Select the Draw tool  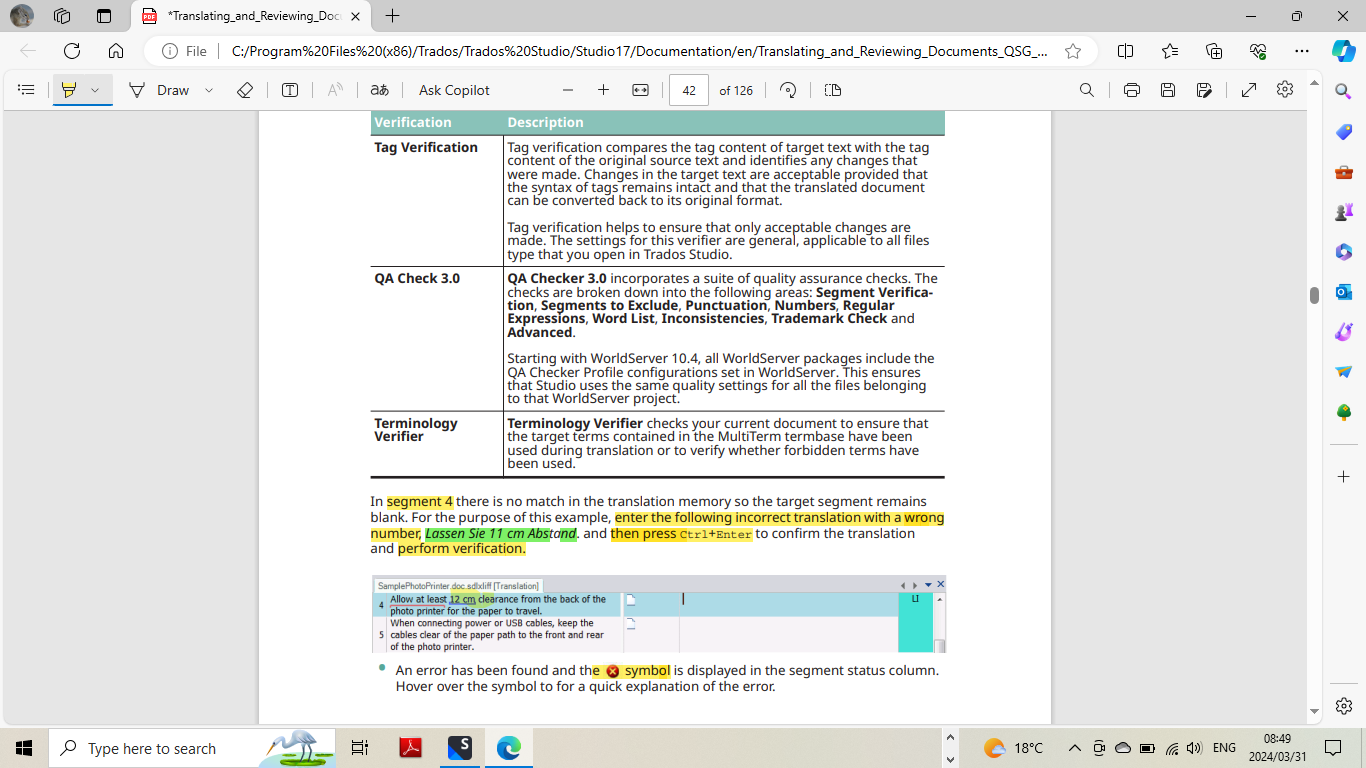[x=160, y=90]
